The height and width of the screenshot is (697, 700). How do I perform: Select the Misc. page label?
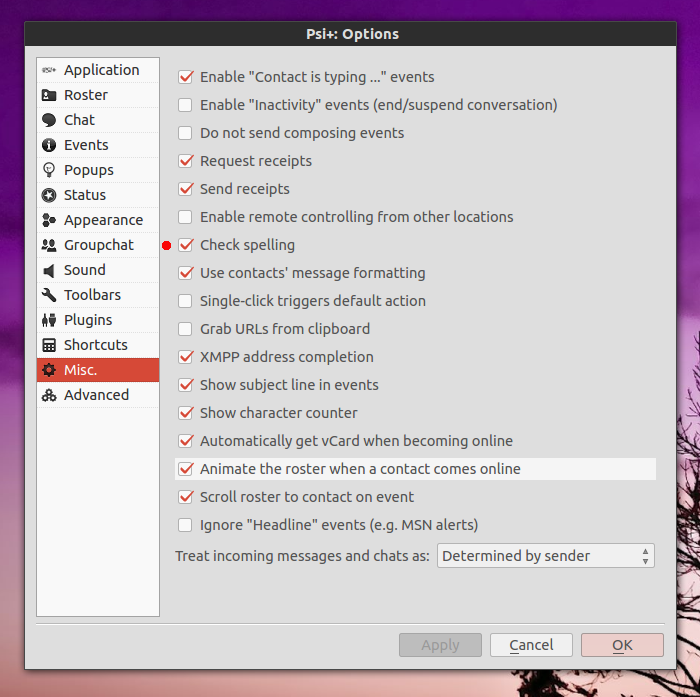[80, 370]
